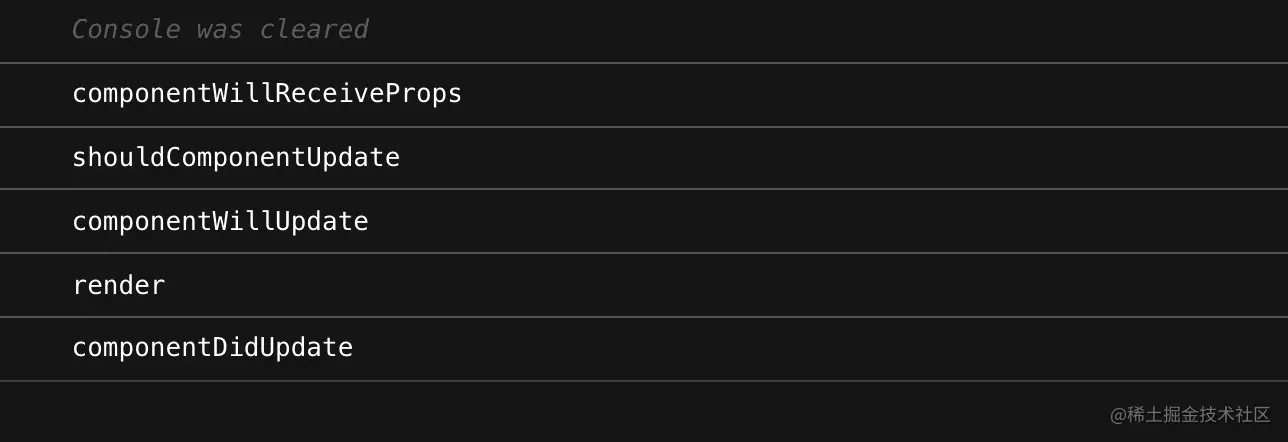The image size is (1288, 442).
Task: Click the render log entry
Action: pyautogui.click(x=118, y=286)
